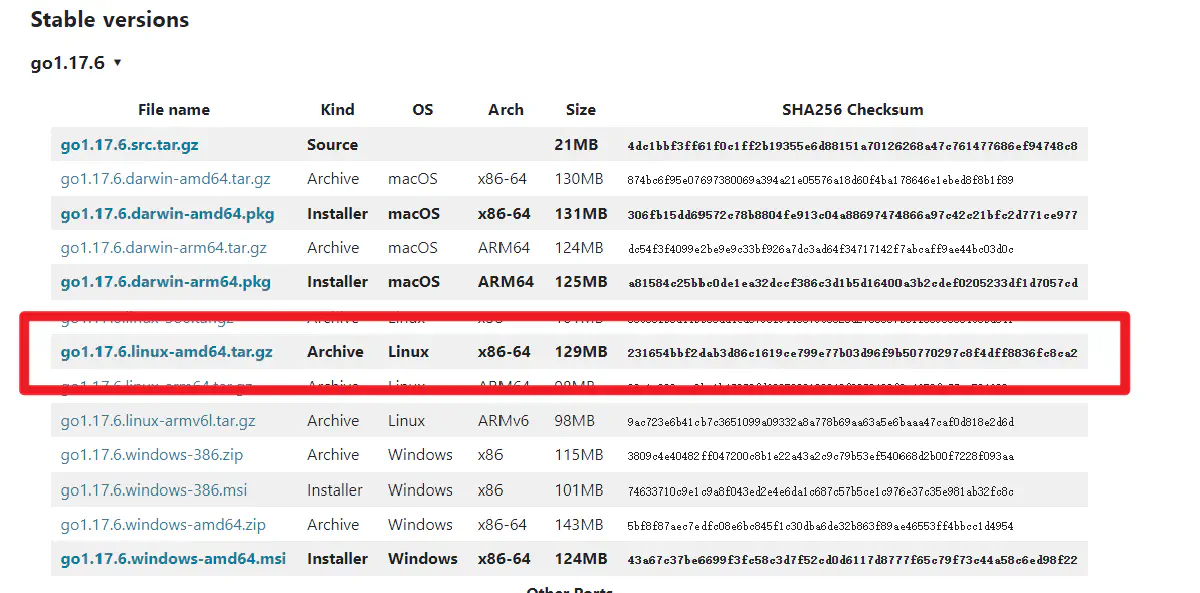
Task: Get the go1.17.6.darwin-arm64.pkg installer
Action: (x=165, y=282)
